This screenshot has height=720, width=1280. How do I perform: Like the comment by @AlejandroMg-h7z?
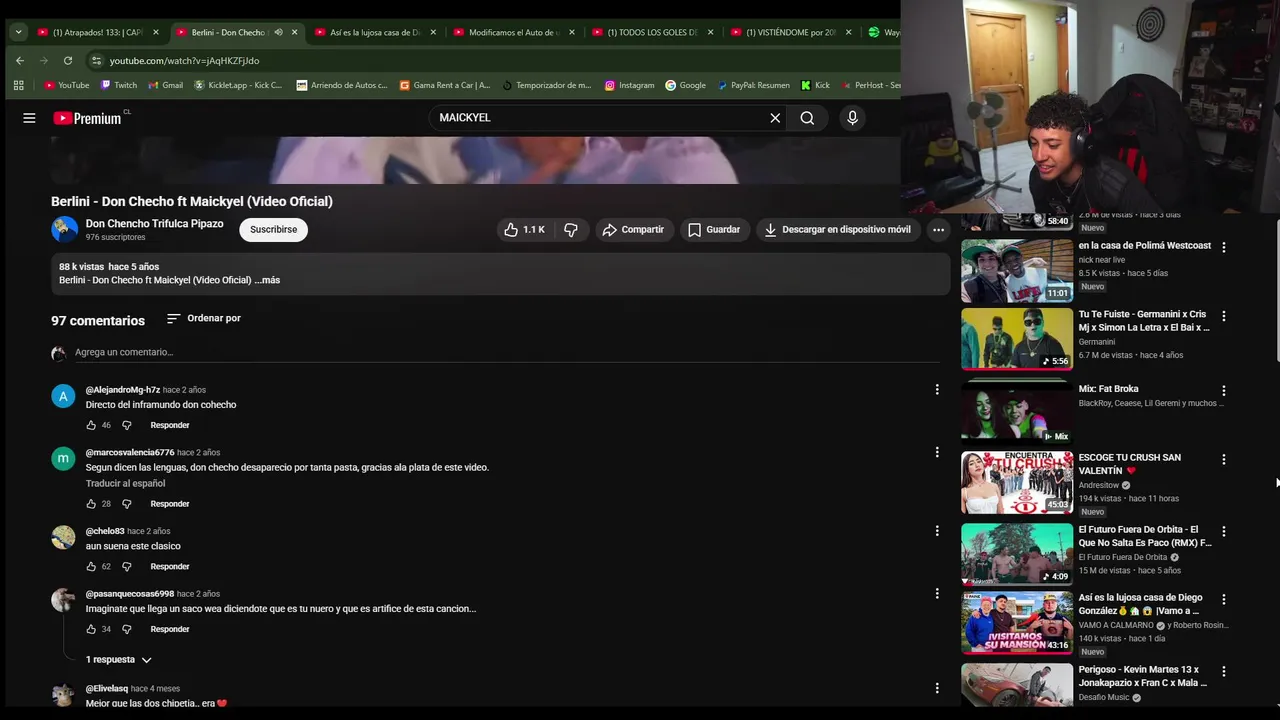[x=91, y=425]
